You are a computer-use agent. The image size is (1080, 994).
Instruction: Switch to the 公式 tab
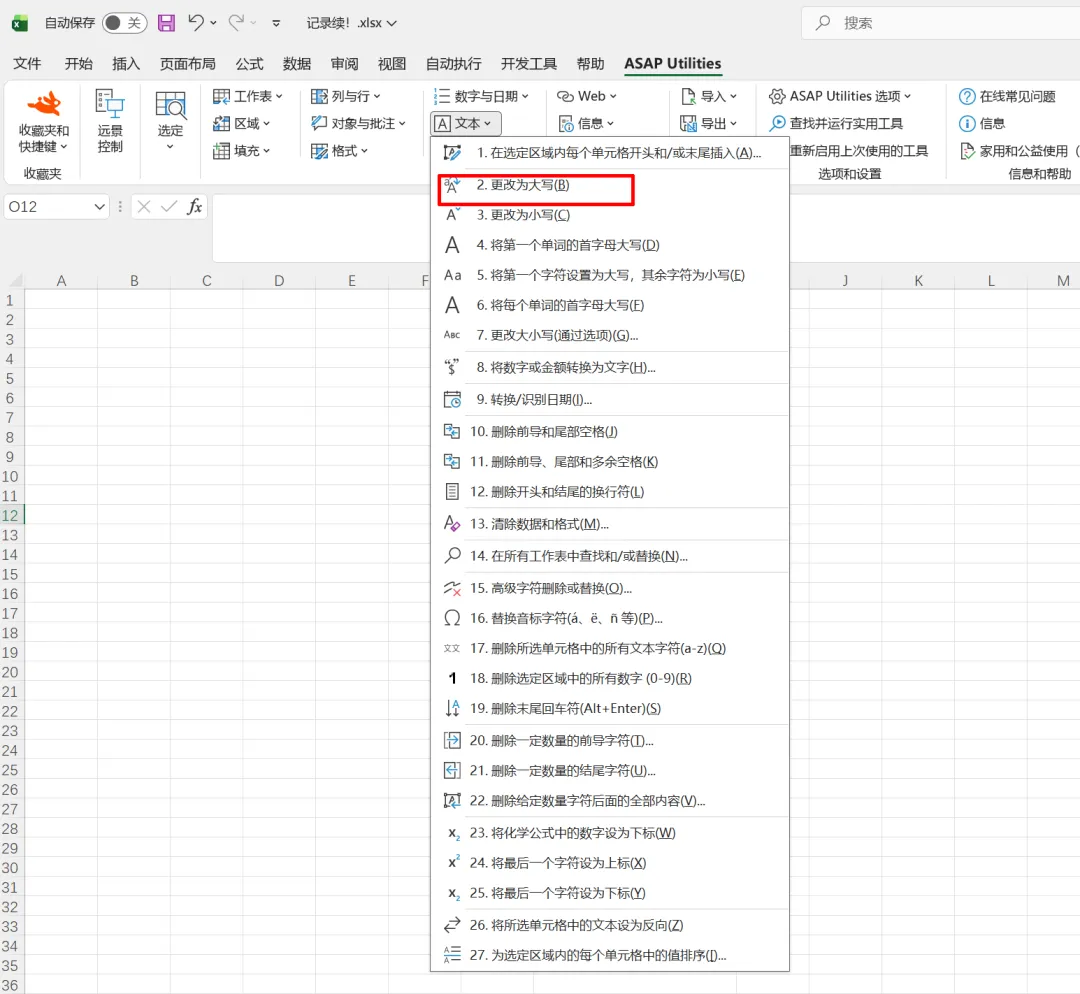point(249,63)
